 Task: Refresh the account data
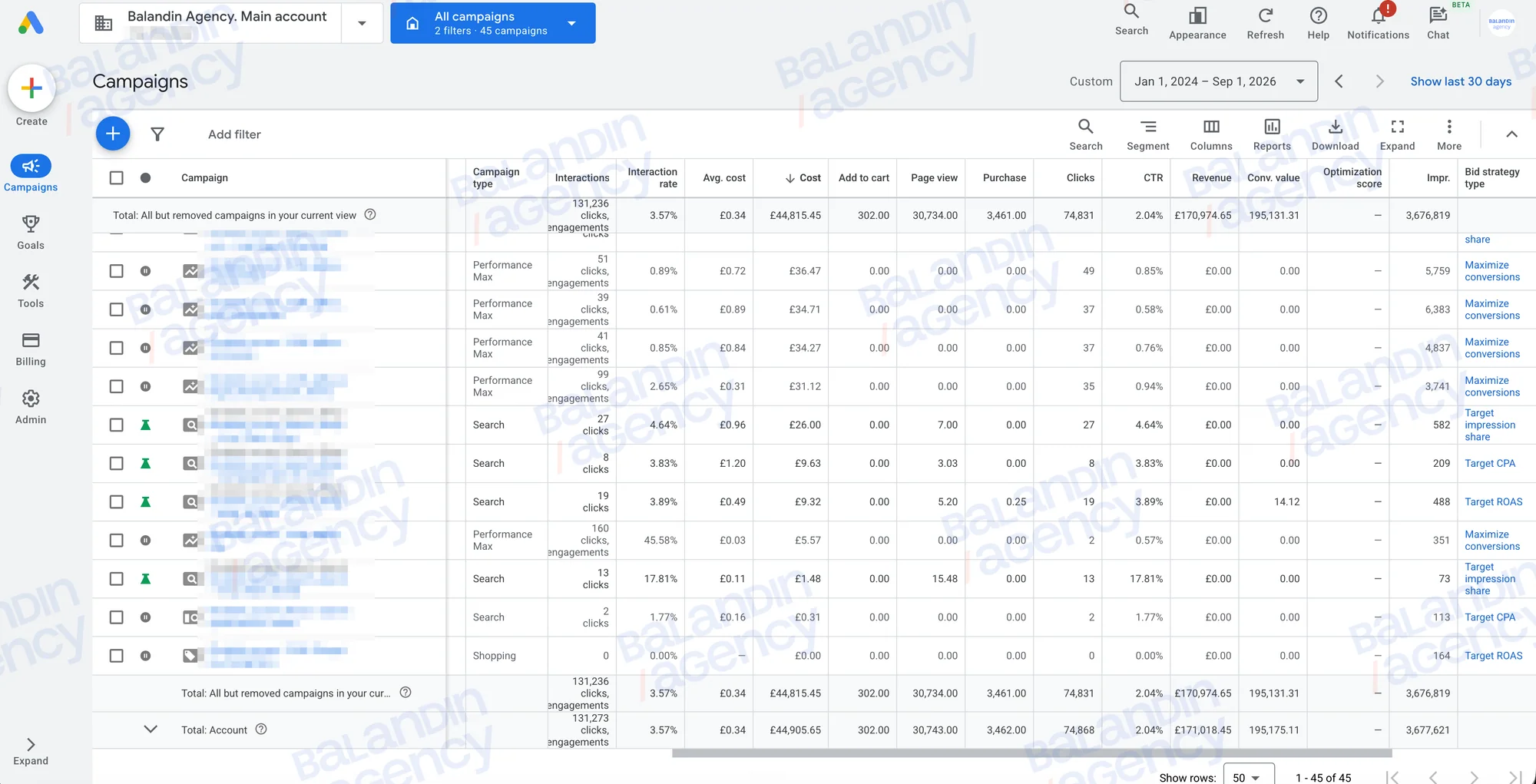pos(1265,23)
